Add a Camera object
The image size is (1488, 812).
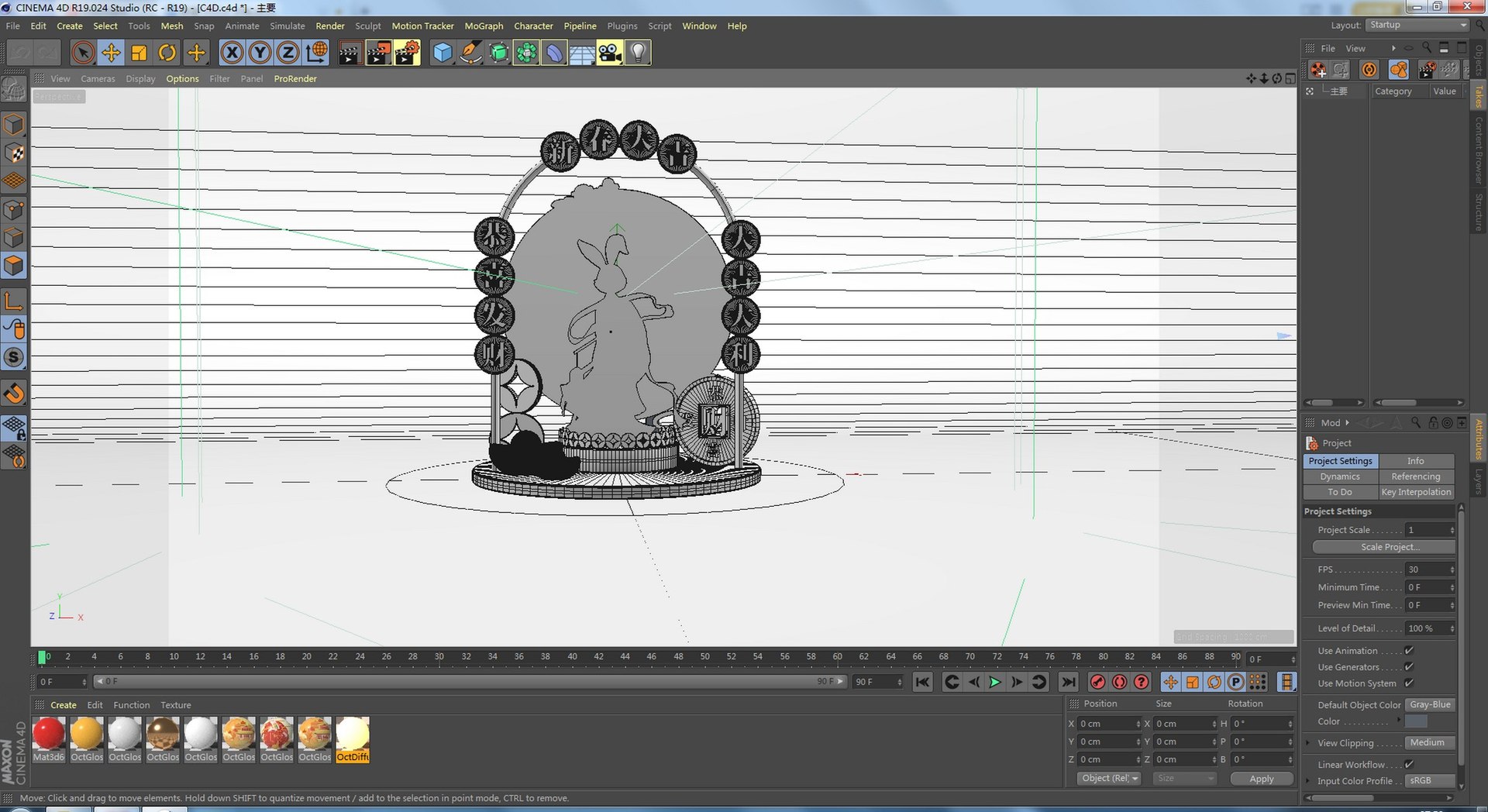pyautogui.click(x=610, y=53)
